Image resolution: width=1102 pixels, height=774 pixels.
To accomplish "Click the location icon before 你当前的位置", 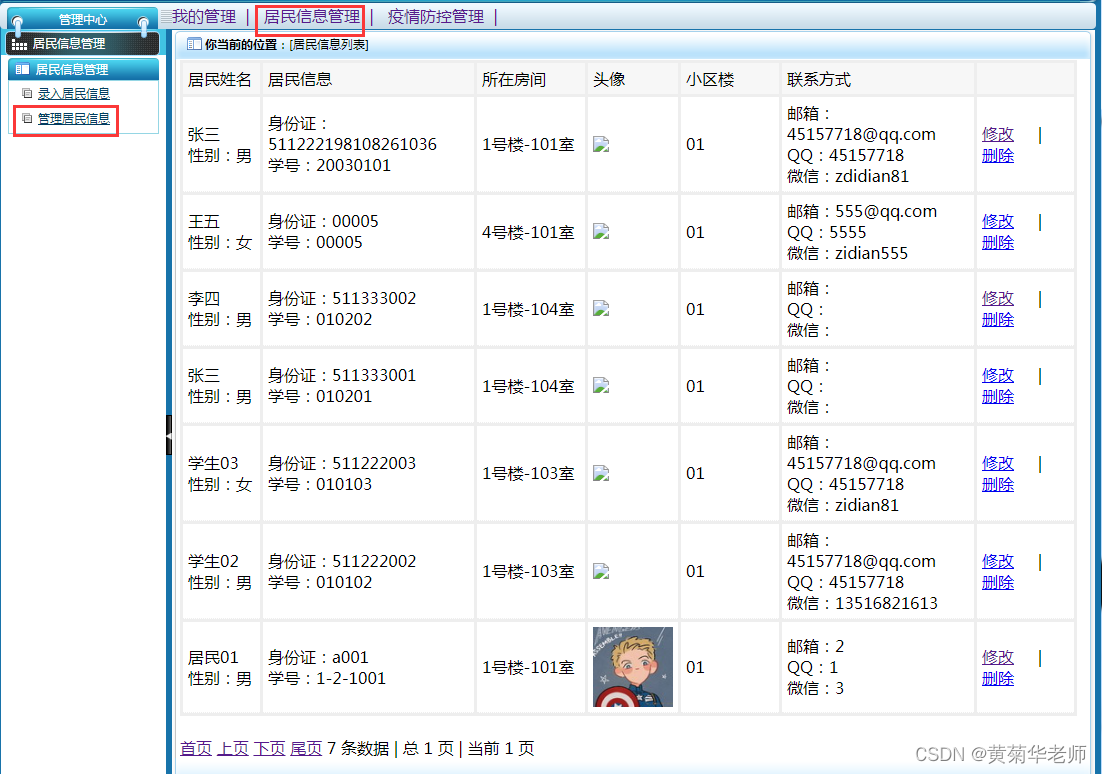I will [x=194, y=44].
